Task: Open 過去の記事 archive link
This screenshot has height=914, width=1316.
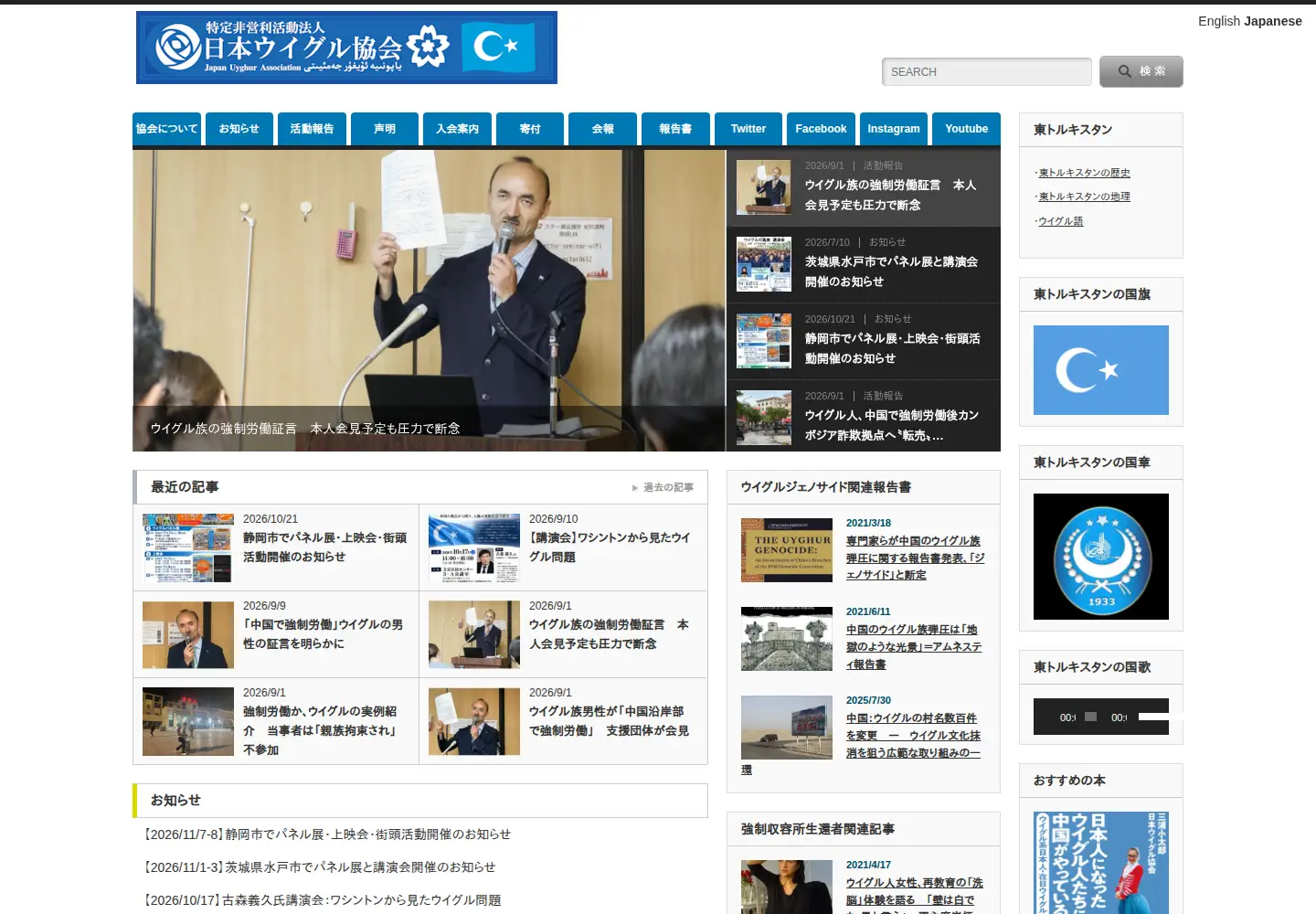Action: [x=663, y=487]
